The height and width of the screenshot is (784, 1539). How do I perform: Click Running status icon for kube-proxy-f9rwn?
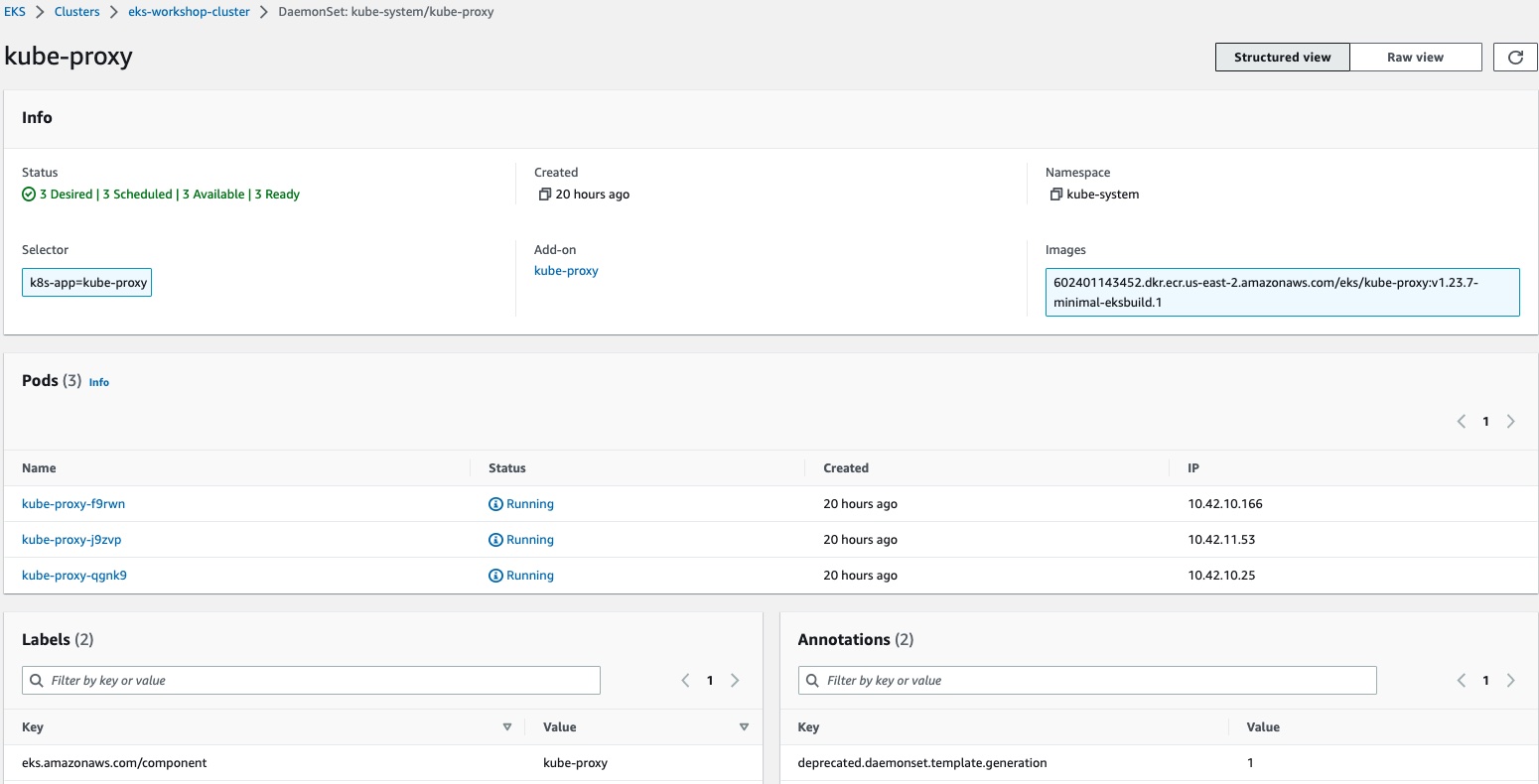point(495,504)
